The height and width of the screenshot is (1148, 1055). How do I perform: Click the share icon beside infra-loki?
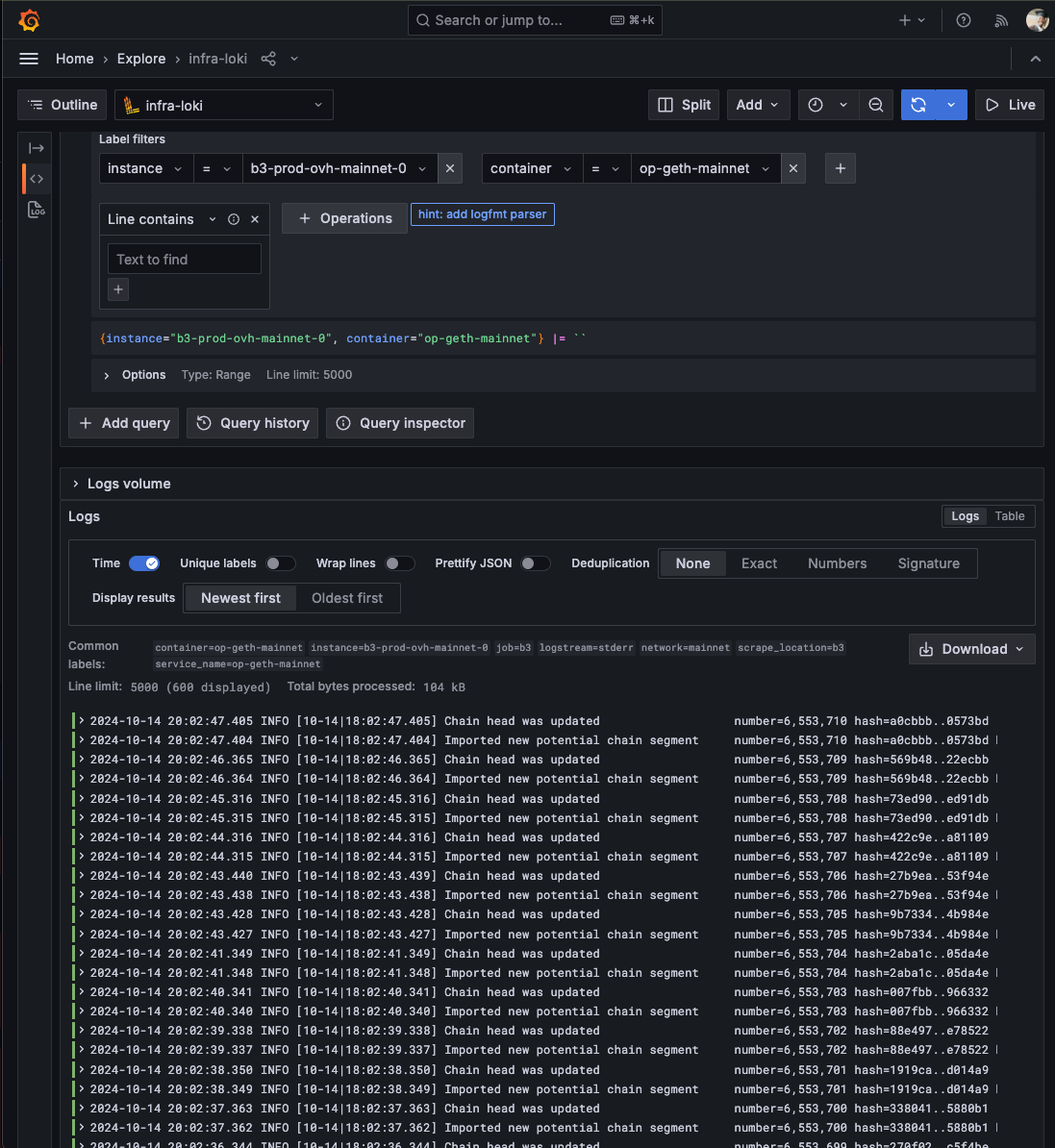[x=268, y=59]
